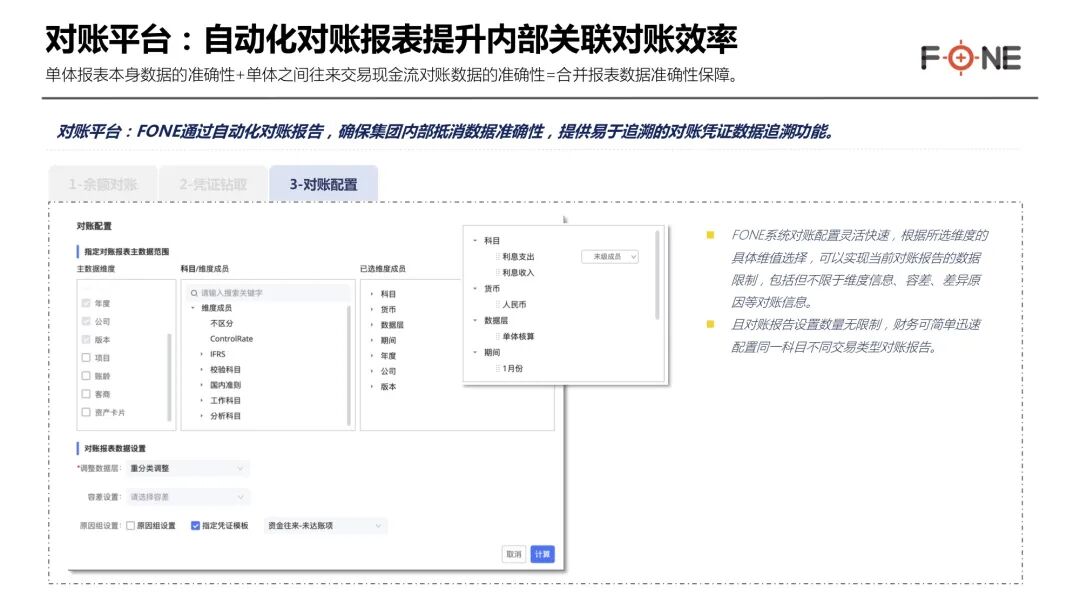1080x608 pixels.
Task: Click the 计算 button
Action: click(x=542, y=553)
